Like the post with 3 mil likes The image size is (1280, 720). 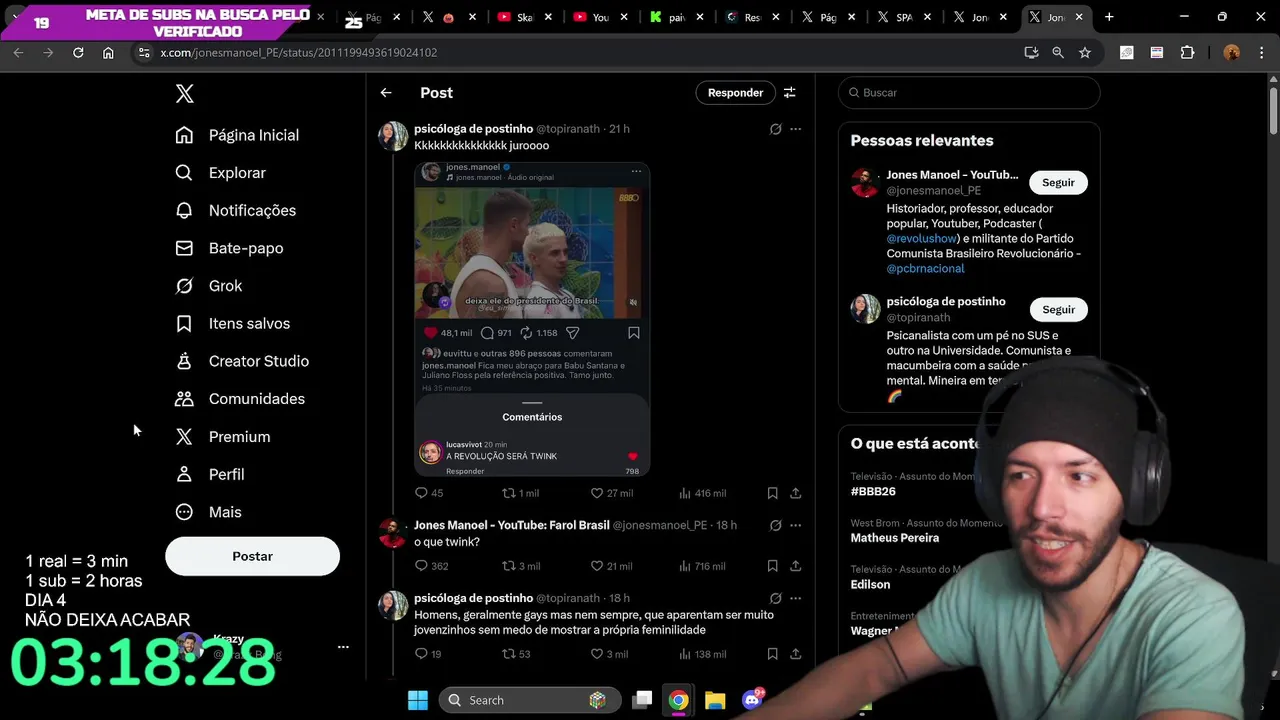609,654
